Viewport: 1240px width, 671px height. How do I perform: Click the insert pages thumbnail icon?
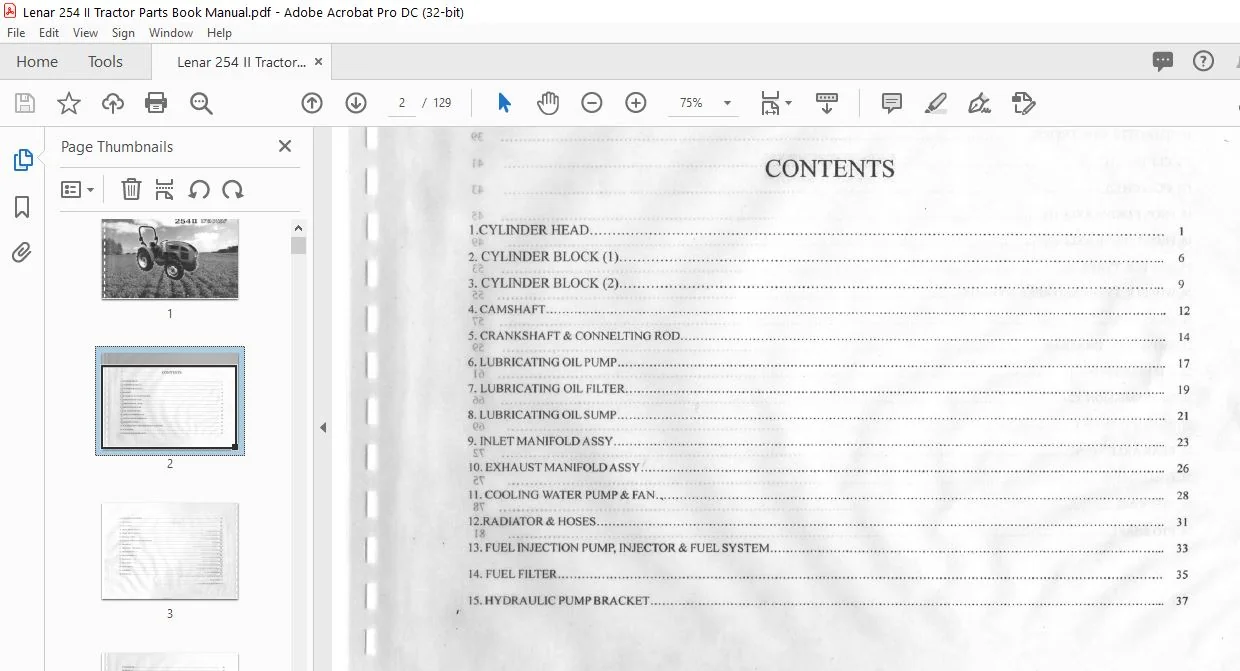165,189
